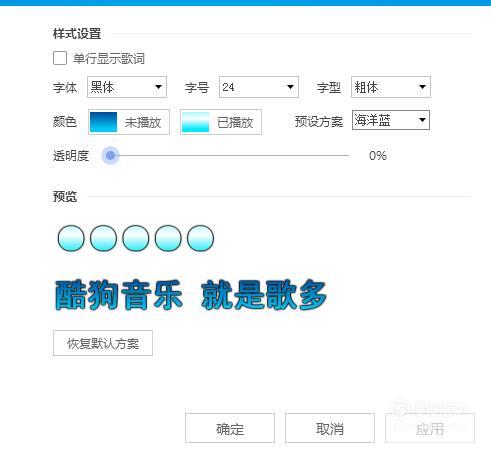Screen dimensions: 491x456
Task: Click the 0% transparency value
Action: point(378,156)
